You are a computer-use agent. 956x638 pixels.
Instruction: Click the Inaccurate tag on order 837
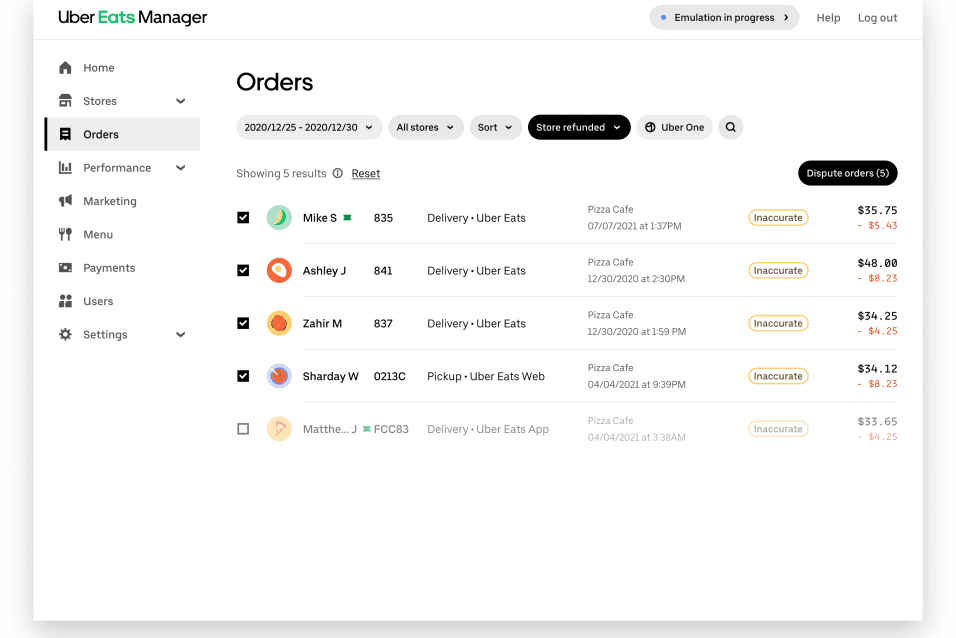pos(778,323)
